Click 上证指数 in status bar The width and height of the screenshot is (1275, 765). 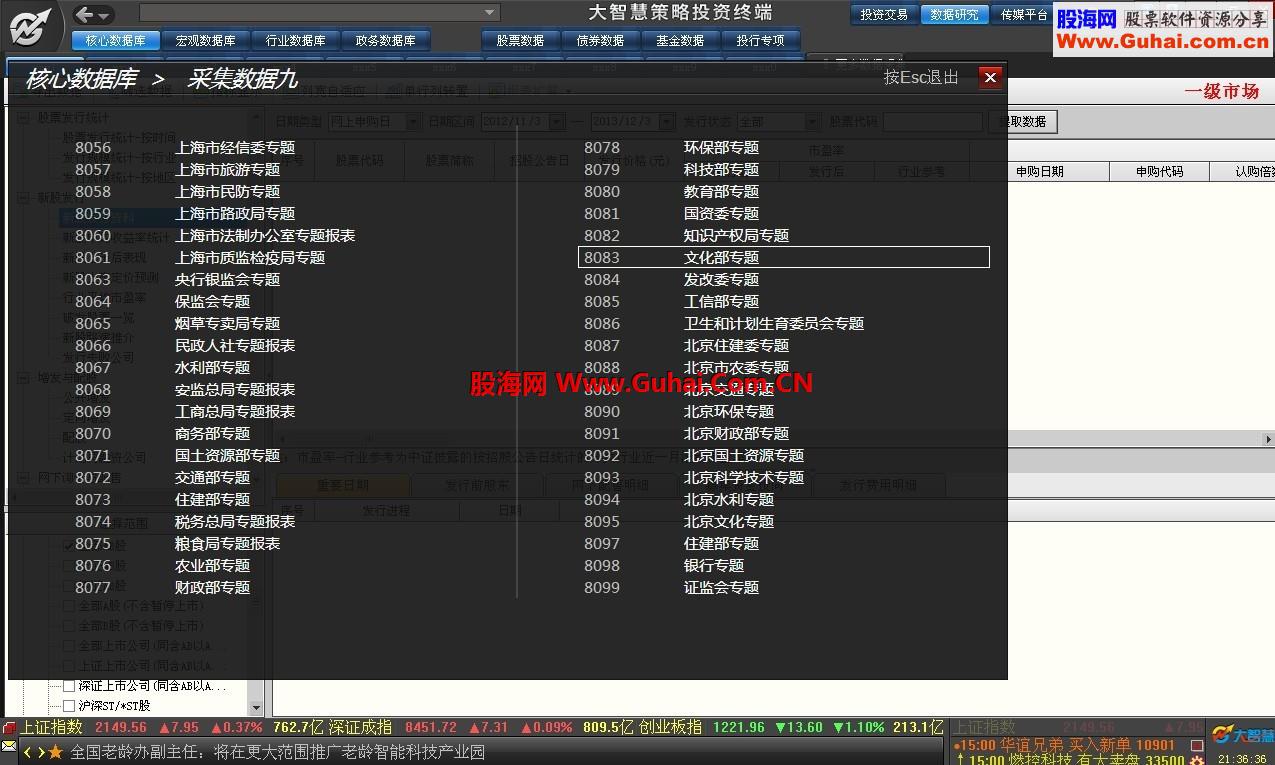(51, 727)
